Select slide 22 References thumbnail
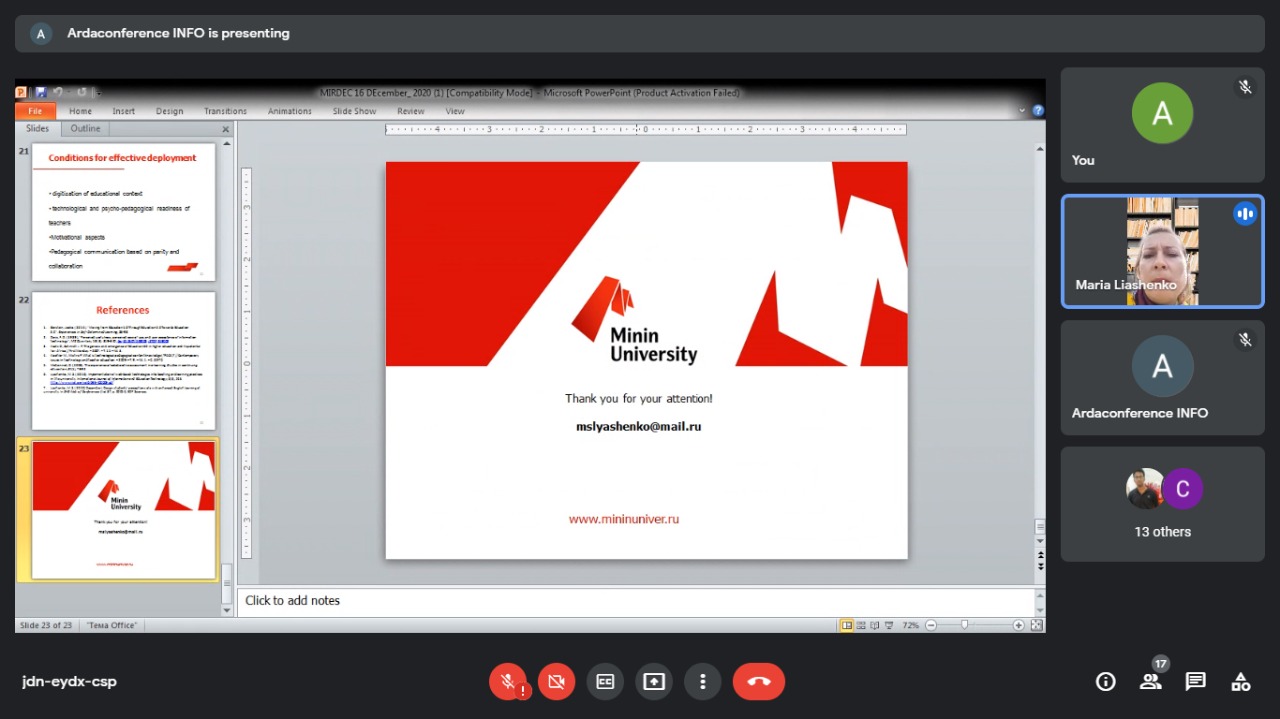The width and height of the screenshot is (1280, 719). [x=124, y=360]
